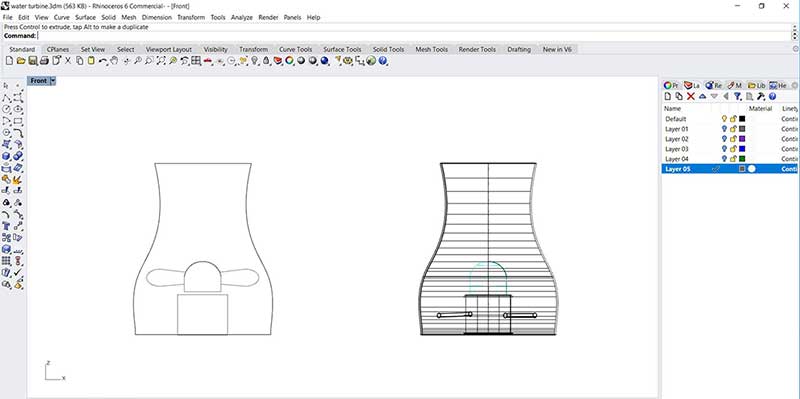Click the Save icon in the toolbar
This screenshot has height=399, width=800.
point(33,61)
